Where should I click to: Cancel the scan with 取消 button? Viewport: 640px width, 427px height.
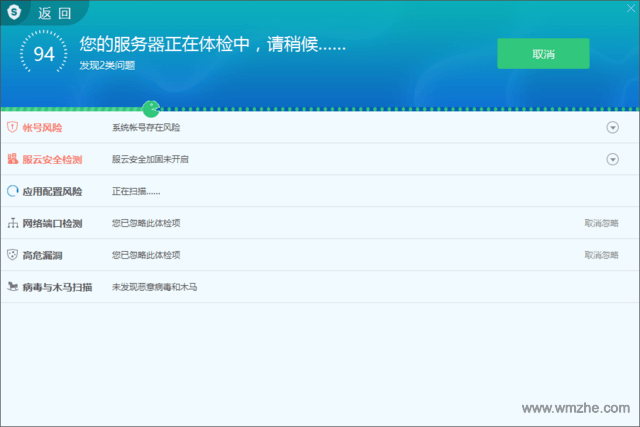543,53
